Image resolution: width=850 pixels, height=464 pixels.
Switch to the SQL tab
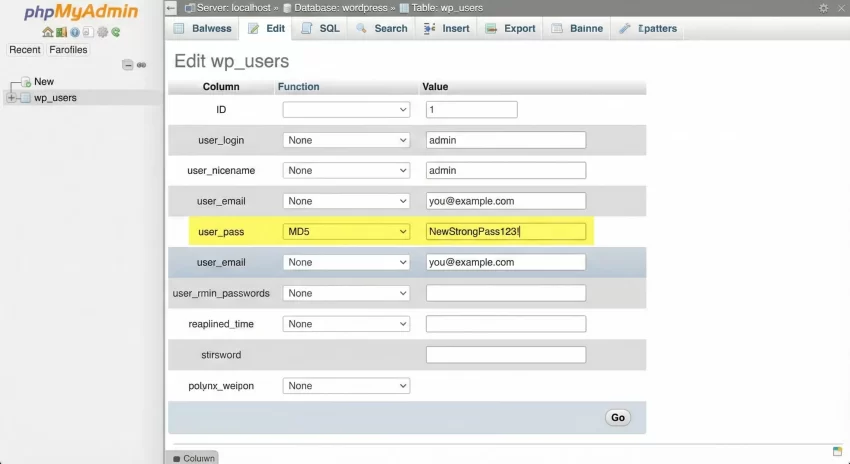[320, 29]
